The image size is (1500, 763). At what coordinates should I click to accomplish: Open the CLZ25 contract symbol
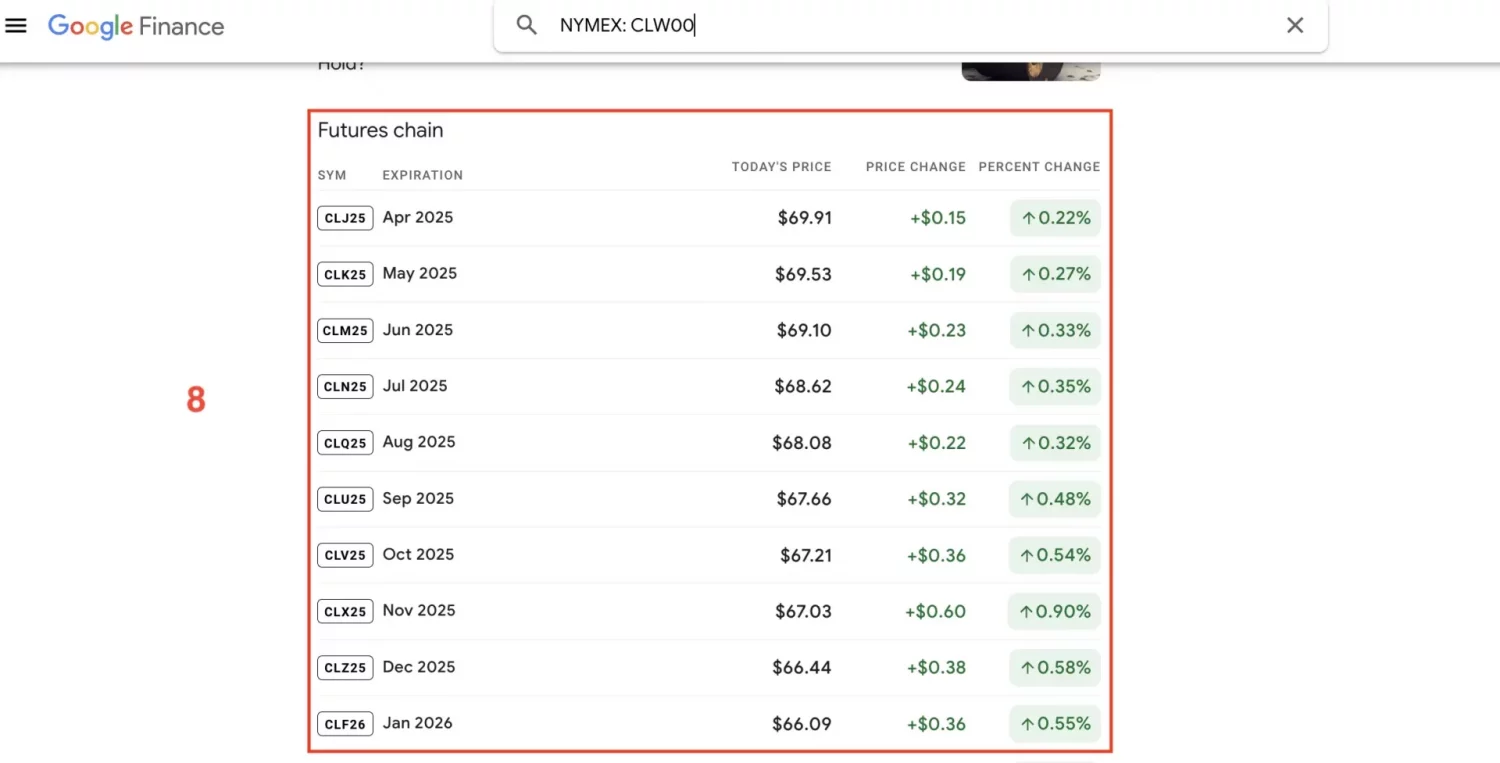[x=345, y=667]
